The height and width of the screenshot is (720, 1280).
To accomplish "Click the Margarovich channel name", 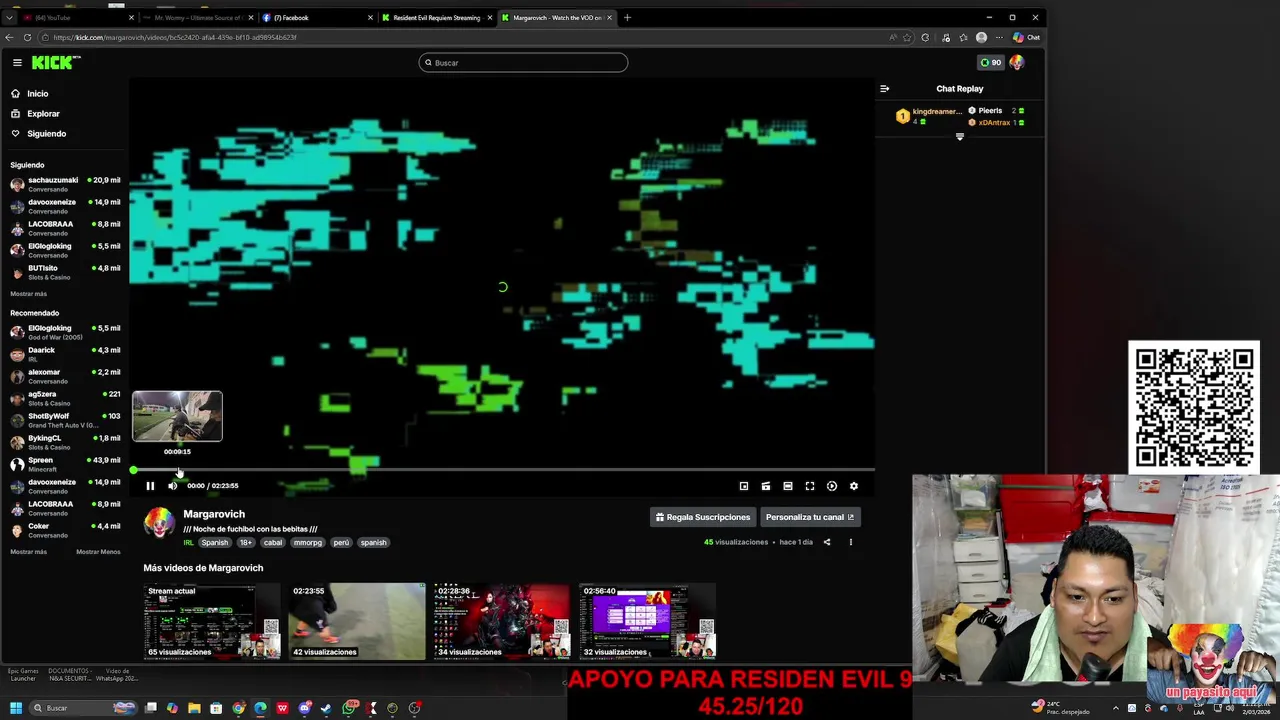I will click(x=214, y=514).
